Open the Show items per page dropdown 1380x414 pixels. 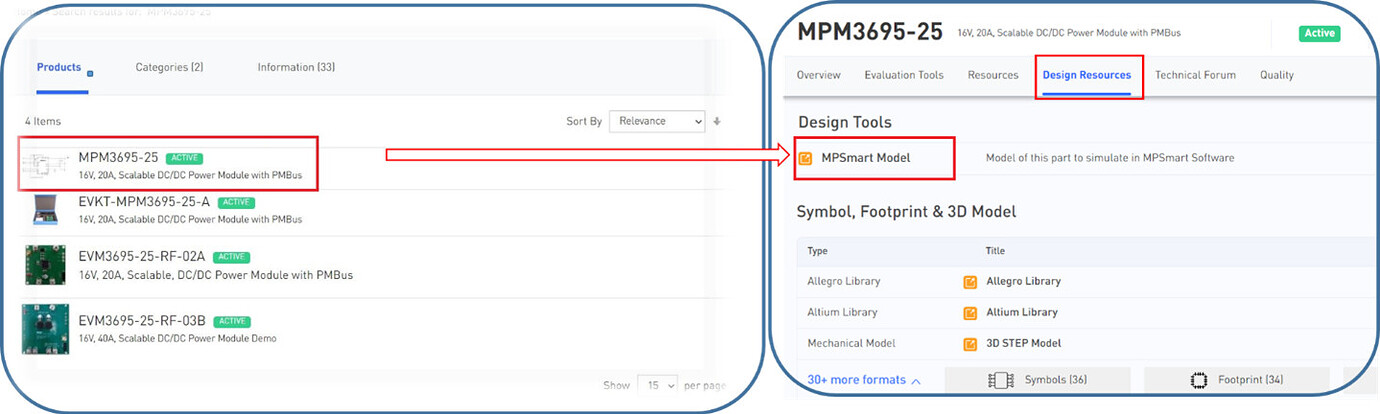[658, 385]
